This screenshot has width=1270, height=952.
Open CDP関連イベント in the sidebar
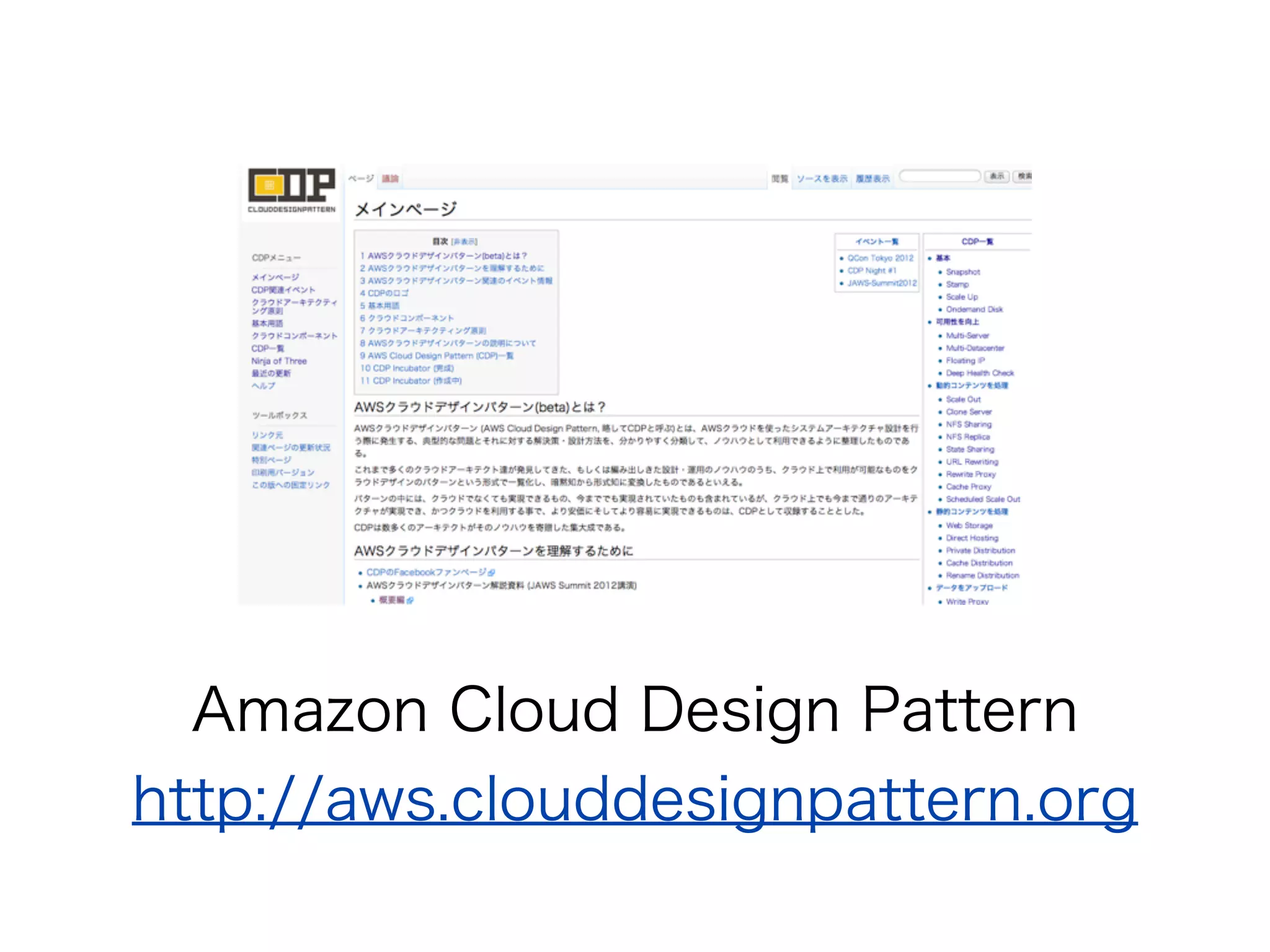click(x=283, y=289)
